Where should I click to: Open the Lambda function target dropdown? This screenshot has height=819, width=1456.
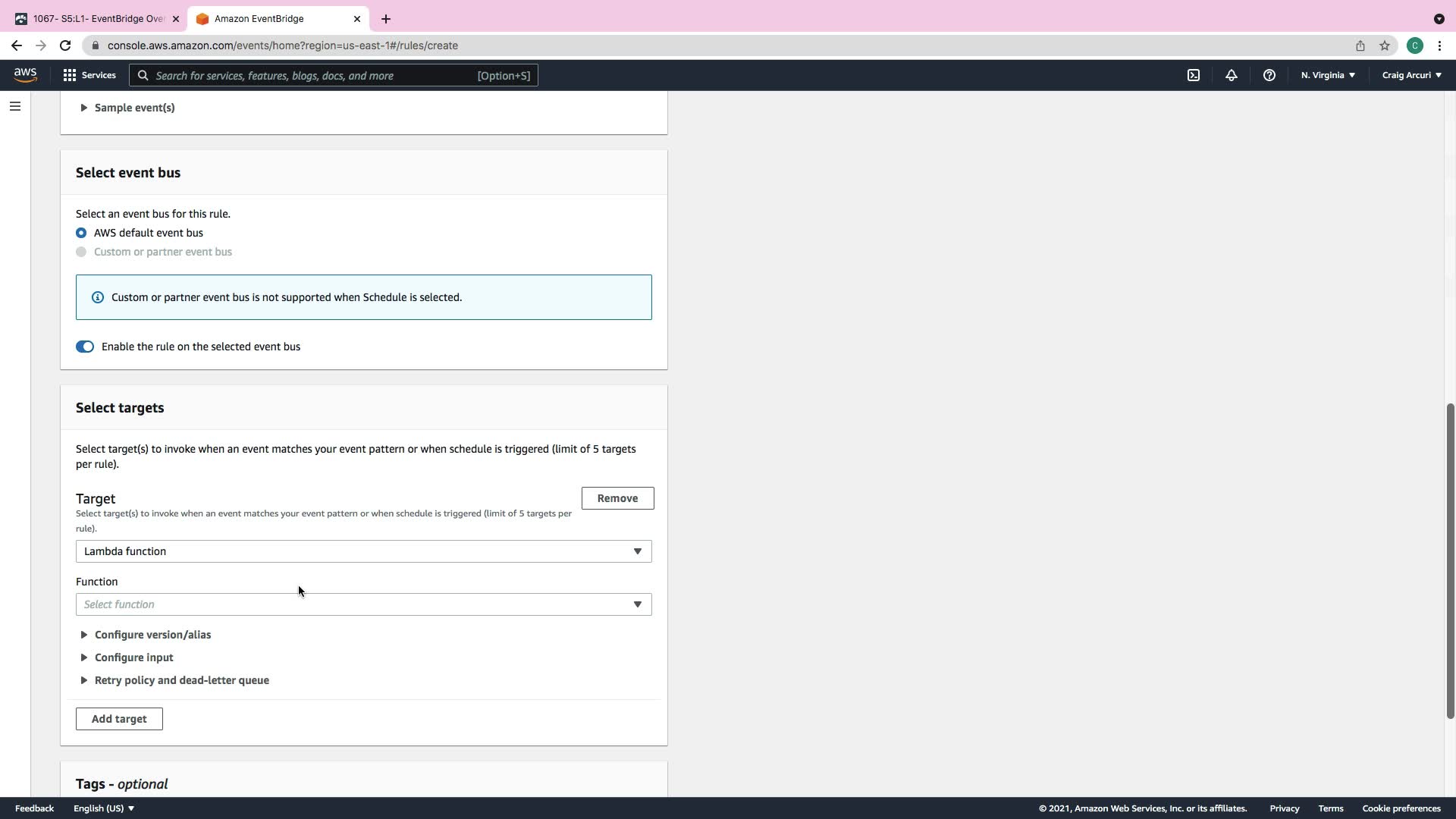pos(363,551)
